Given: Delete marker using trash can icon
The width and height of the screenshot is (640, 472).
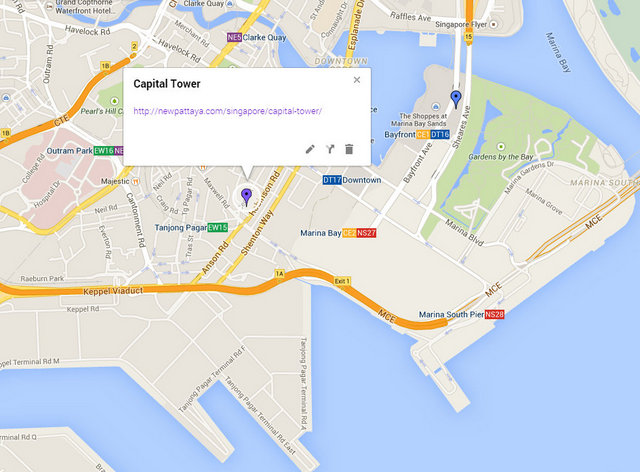Looking at the screenshot, I should pyautogui.click(x=349, y=149).
